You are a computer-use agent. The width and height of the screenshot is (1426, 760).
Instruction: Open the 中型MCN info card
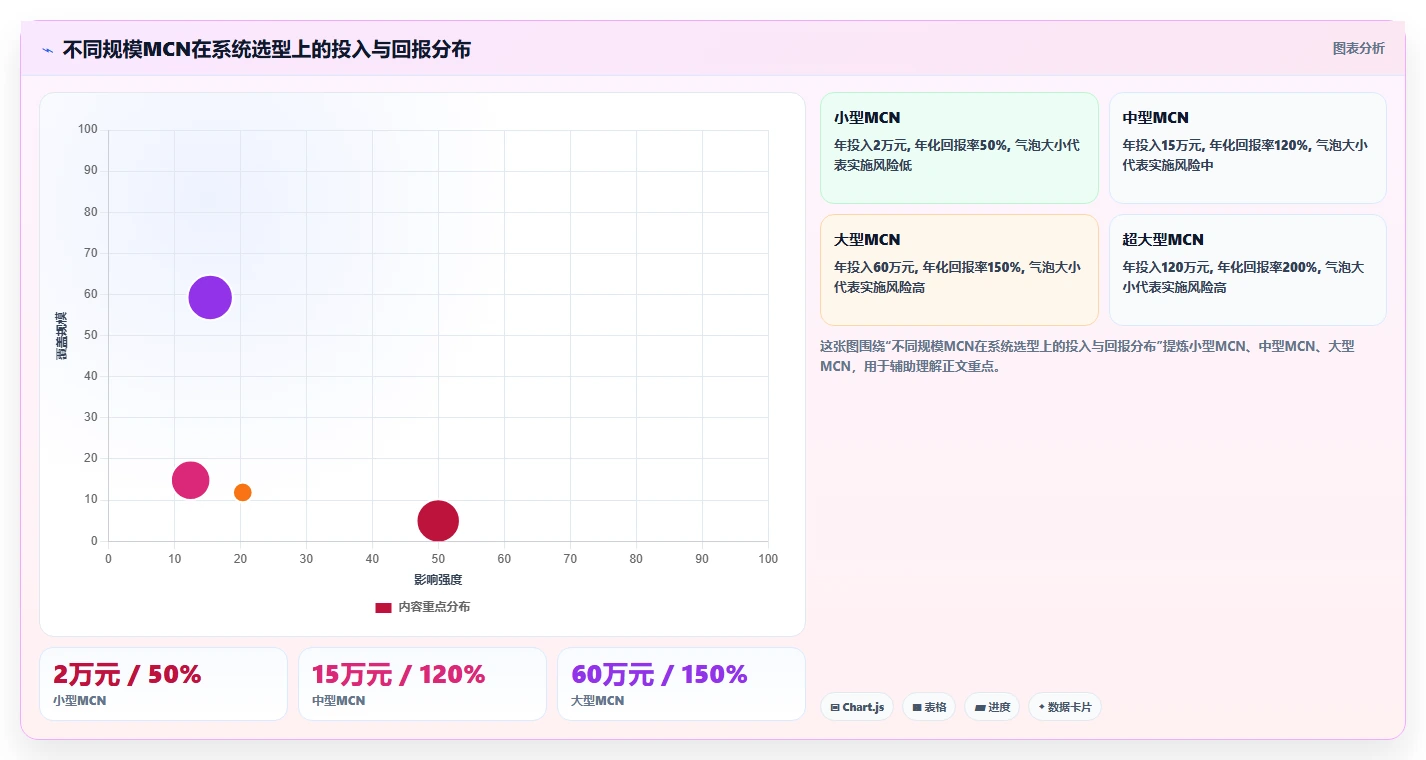[x=1247, y=148]
